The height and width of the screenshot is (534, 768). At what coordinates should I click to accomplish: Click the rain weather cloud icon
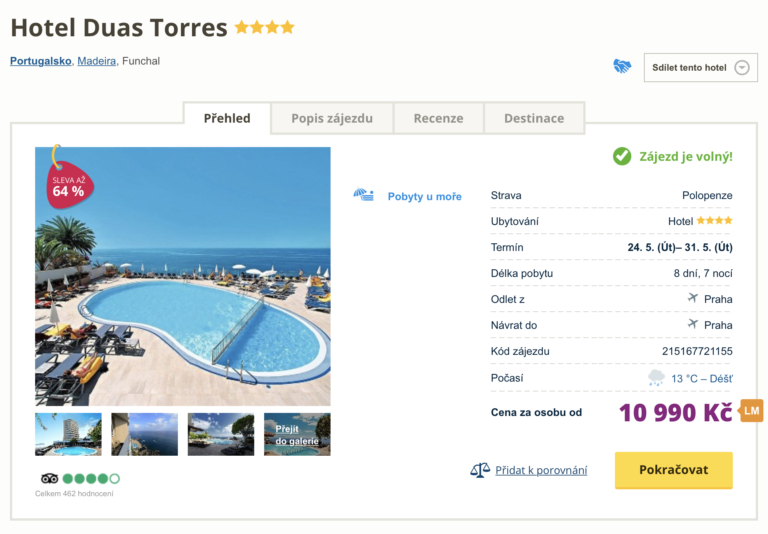[656, 378]
